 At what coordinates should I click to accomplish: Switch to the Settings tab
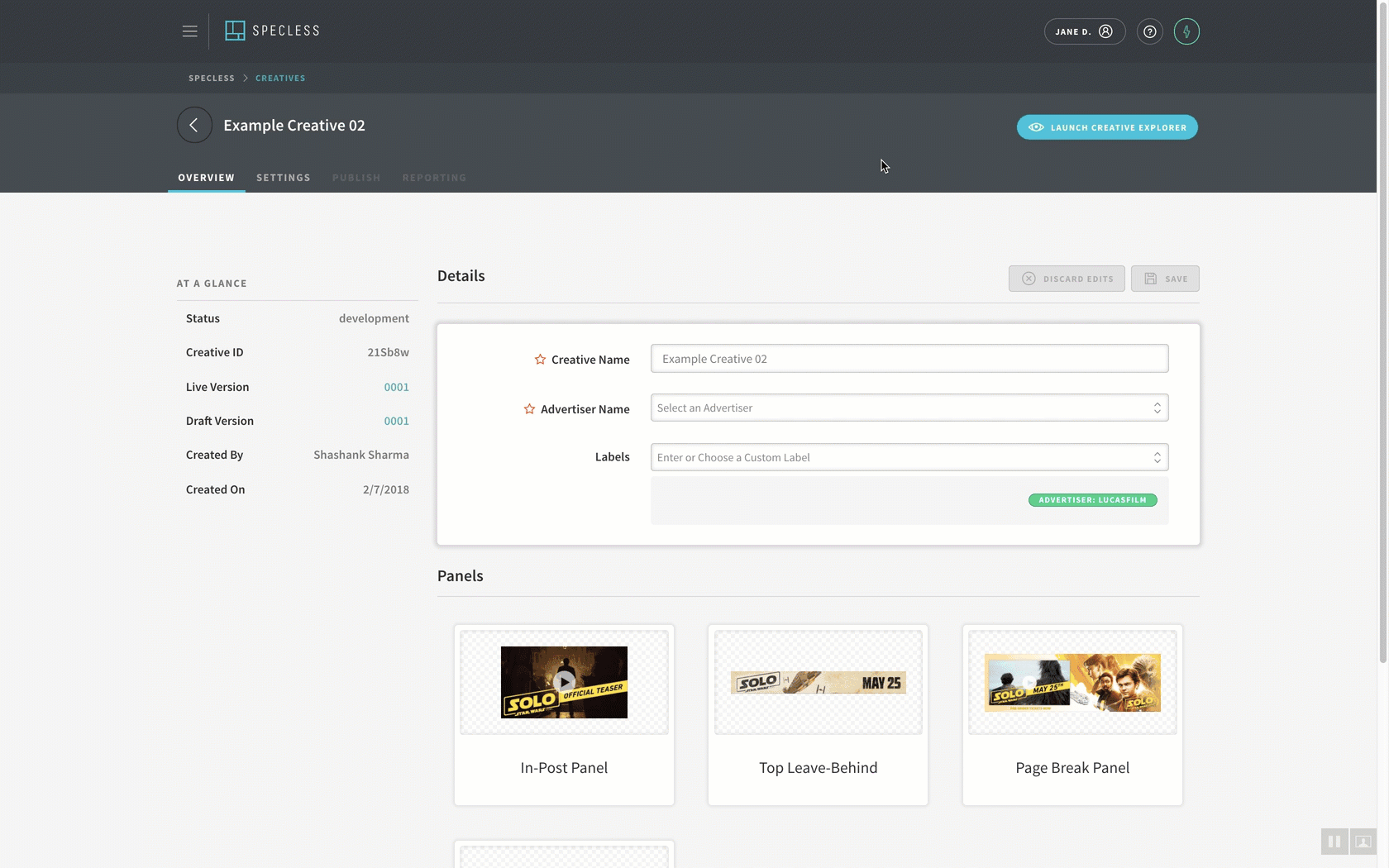[284, 178]
